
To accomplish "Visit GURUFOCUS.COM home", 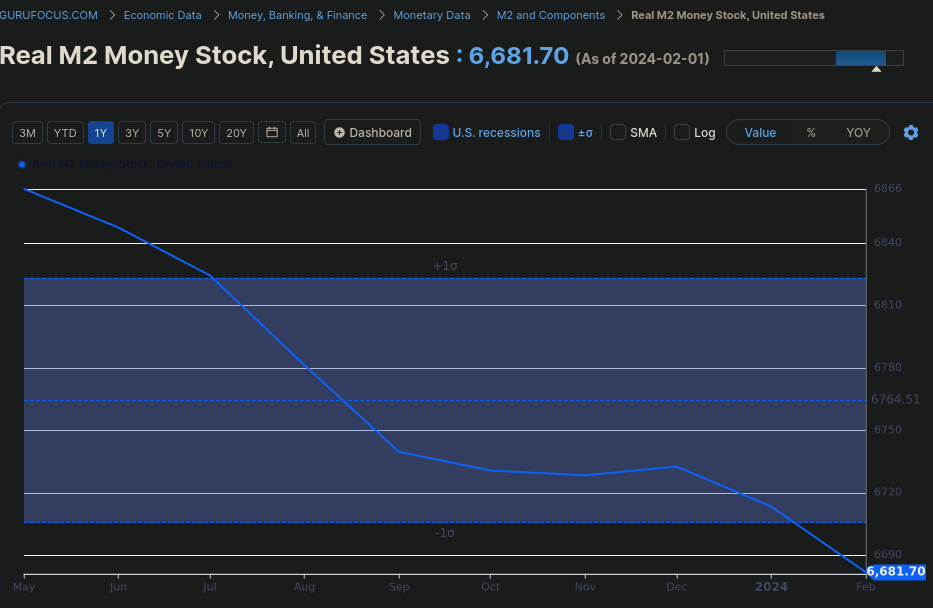I will point(49,15).
